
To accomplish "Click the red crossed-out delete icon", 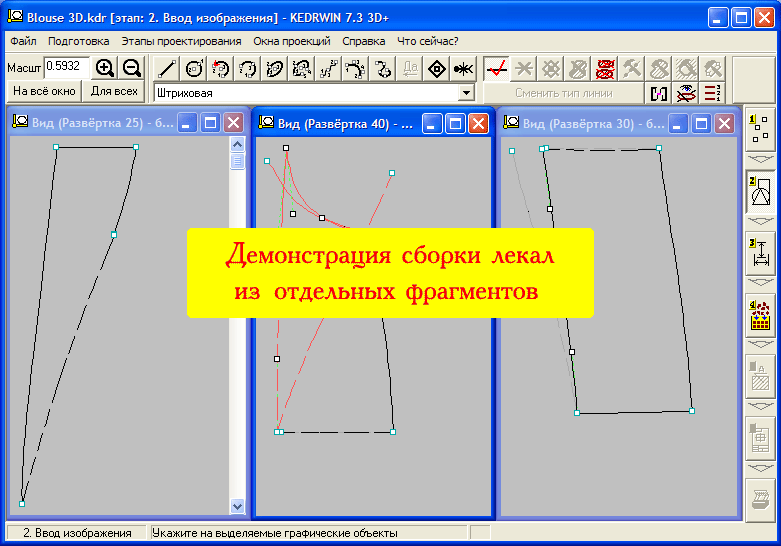I will pos(605,69).
